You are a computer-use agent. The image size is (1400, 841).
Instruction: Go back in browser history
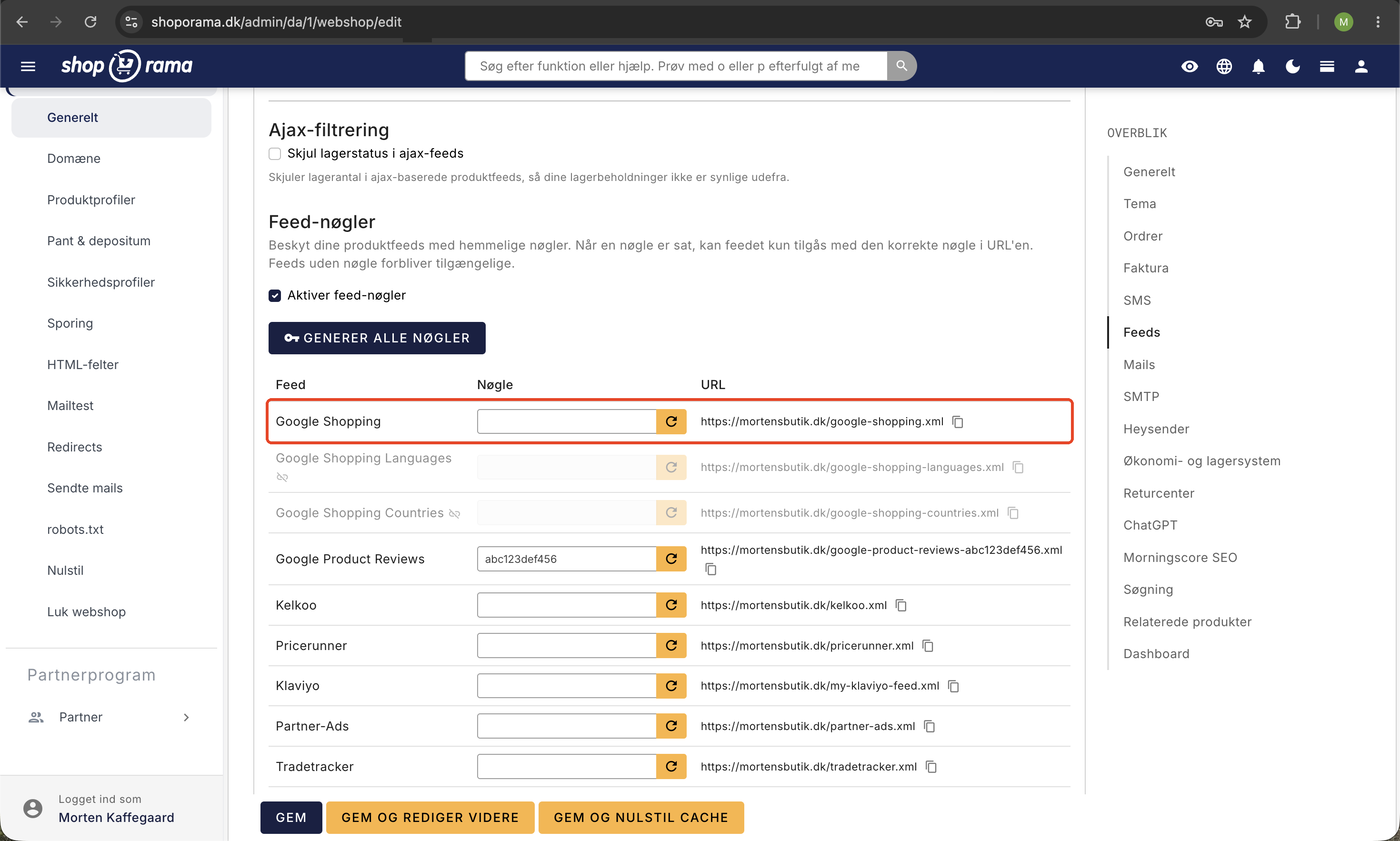coord(22,21)
